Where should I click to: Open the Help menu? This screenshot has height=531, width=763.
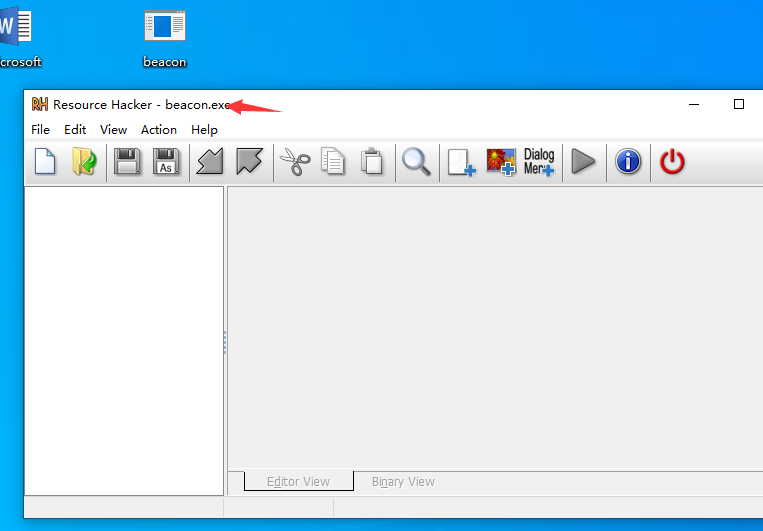(x=204, y=130)
